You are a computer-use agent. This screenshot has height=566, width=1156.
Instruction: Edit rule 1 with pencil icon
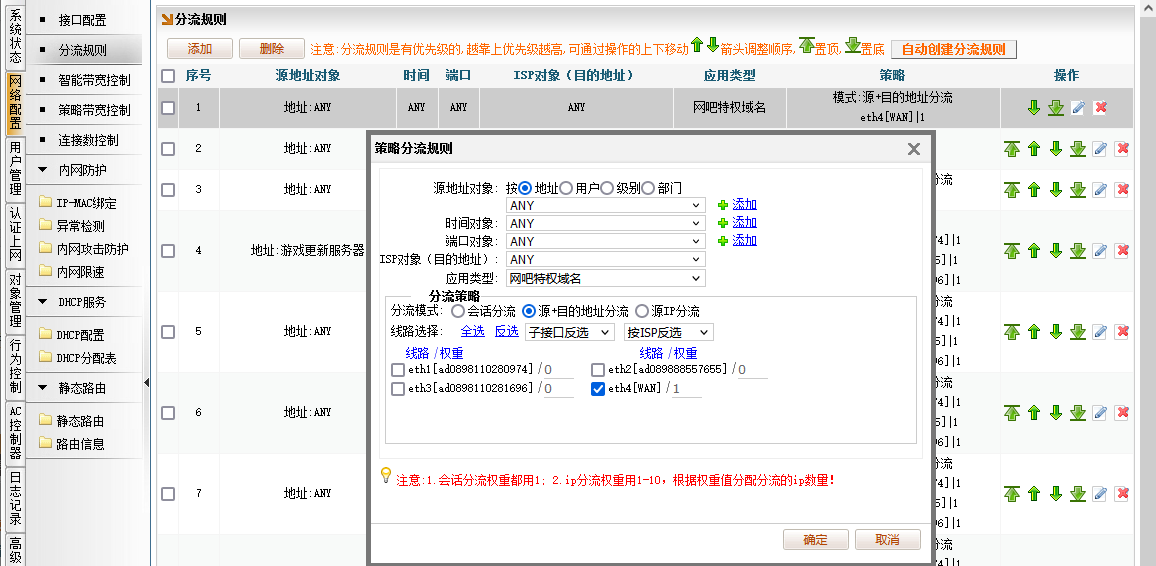pyautogui.click(x=1078, y=108)
